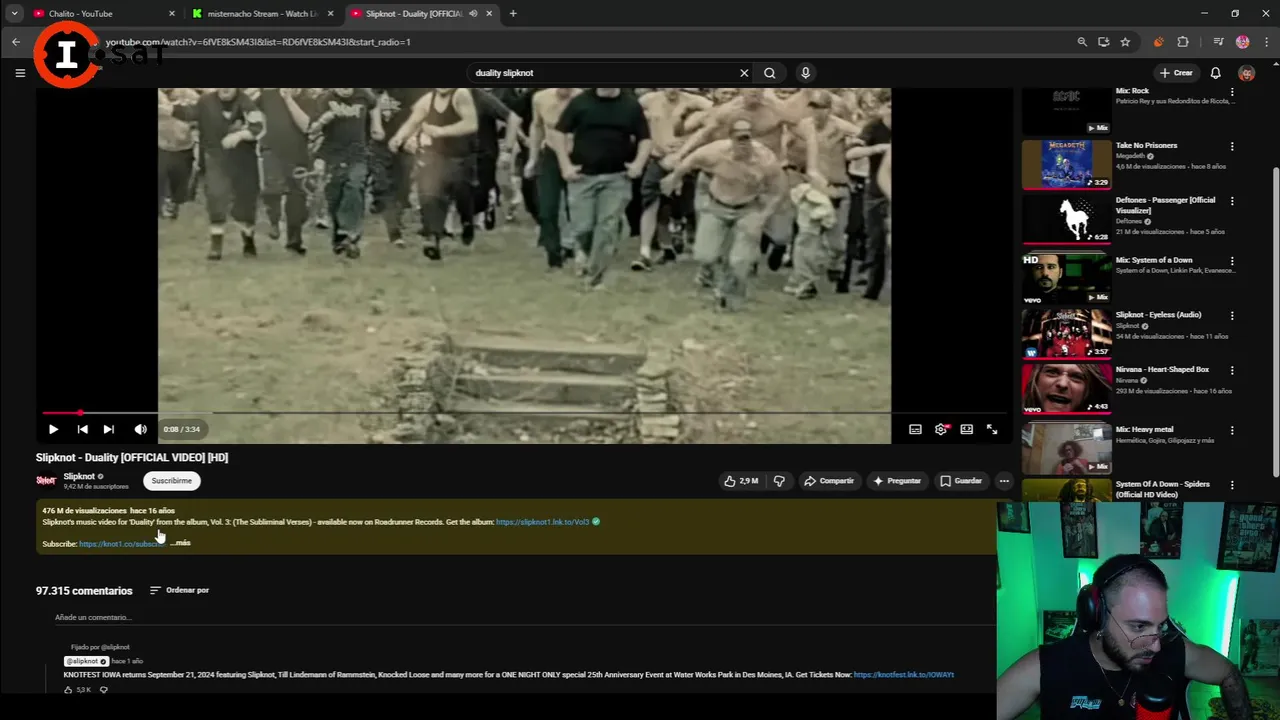
Task: Dislike the Duality video
Action: [x=779, y=481]
